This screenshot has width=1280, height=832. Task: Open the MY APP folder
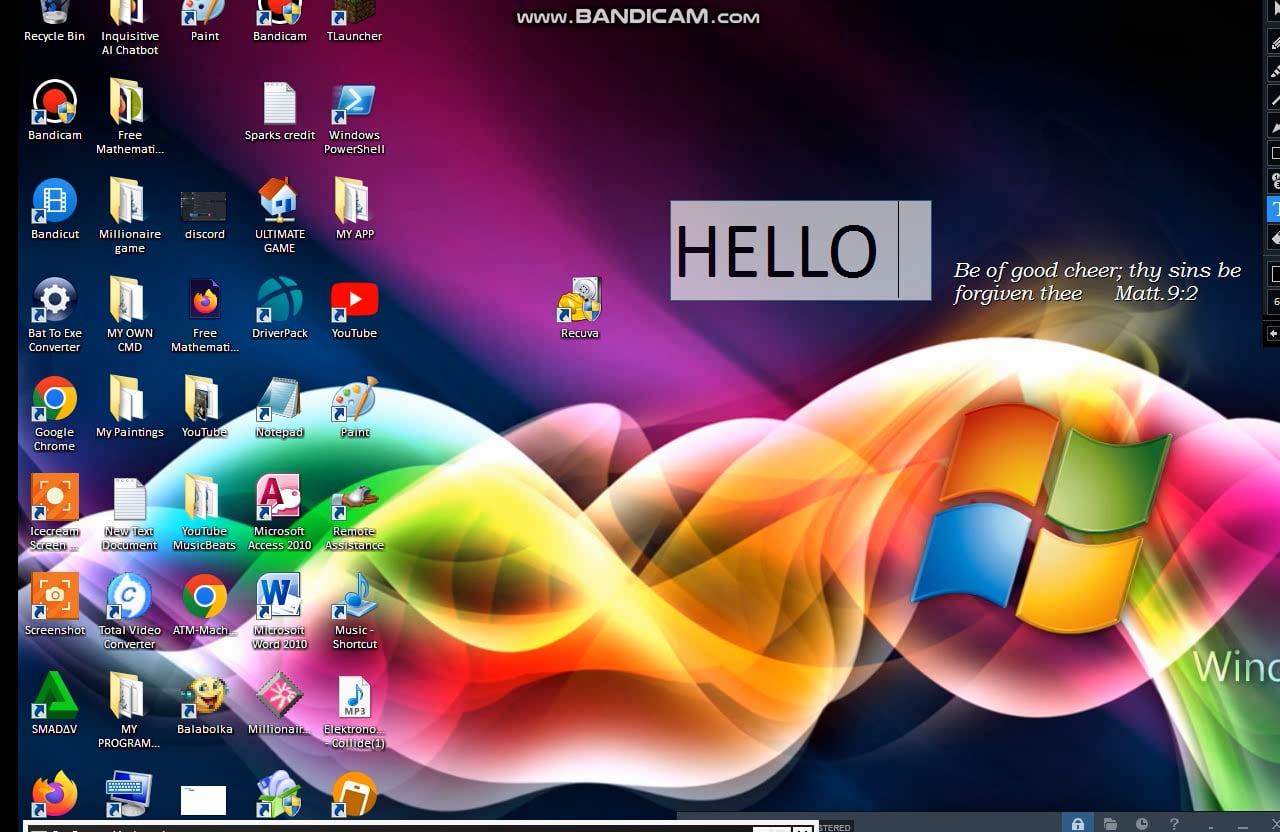pyautogui.click(x=354, y=210)
